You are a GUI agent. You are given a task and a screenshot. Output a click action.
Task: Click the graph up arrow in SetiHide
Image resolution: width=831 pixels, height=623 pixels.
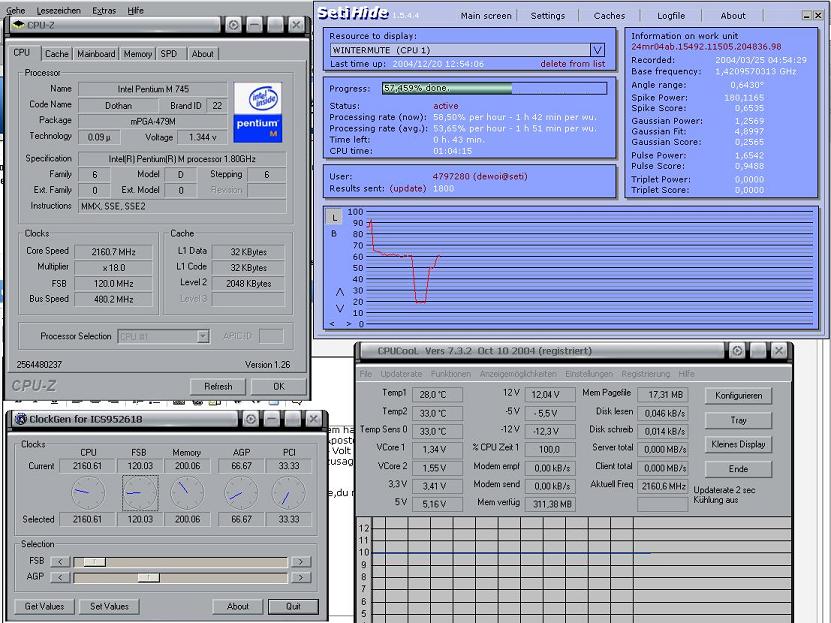pos(340,292)
